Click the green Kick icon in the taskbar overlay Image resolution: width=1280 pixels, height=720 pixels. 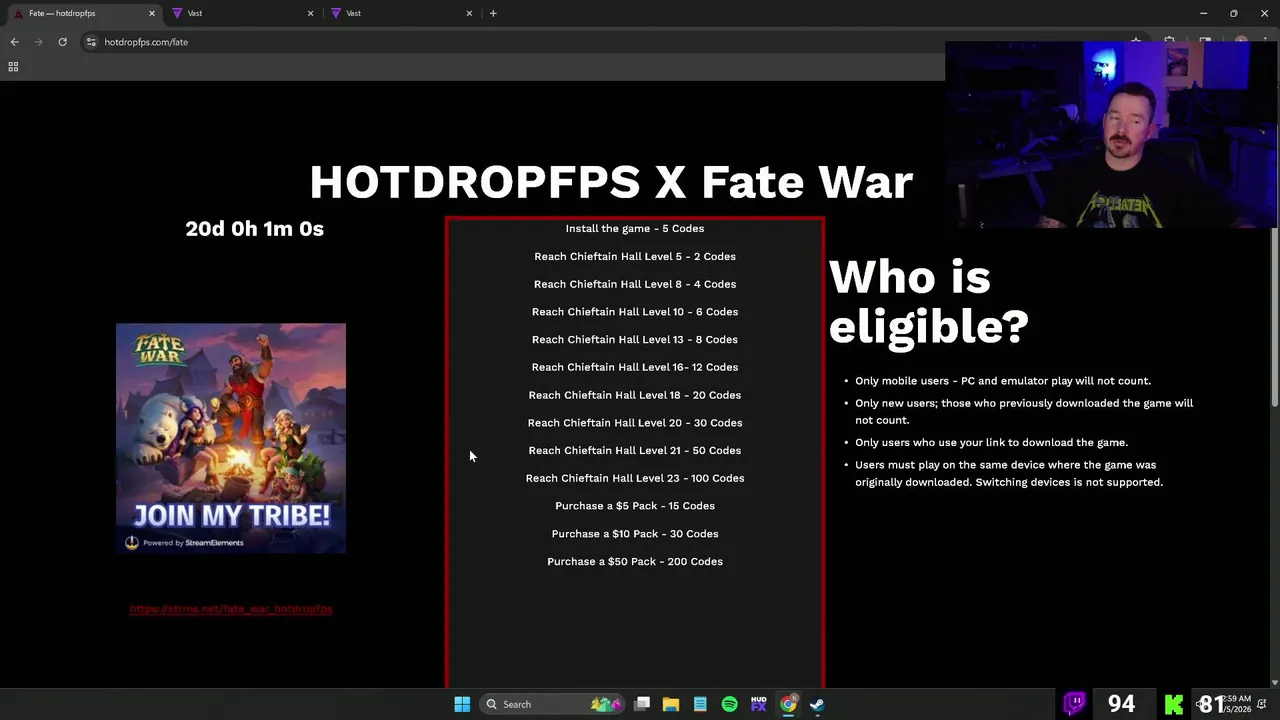click(1174, 704)
